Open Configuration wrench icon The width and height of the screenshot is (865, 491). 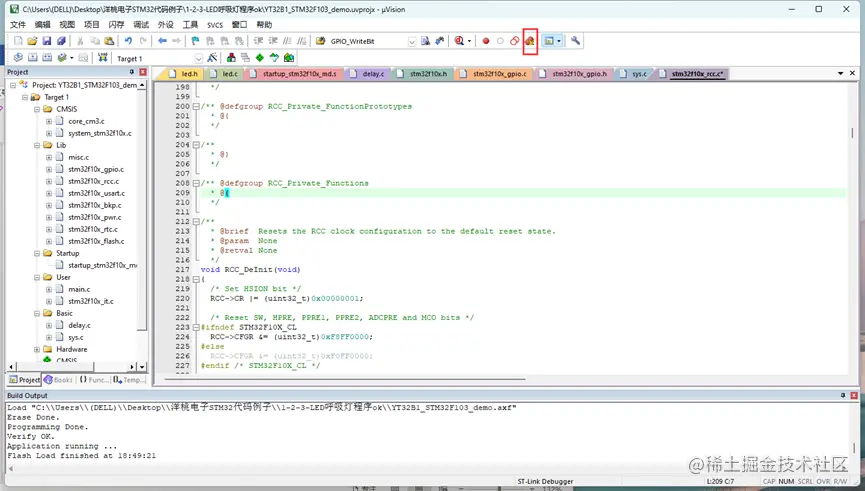(575, 41)
